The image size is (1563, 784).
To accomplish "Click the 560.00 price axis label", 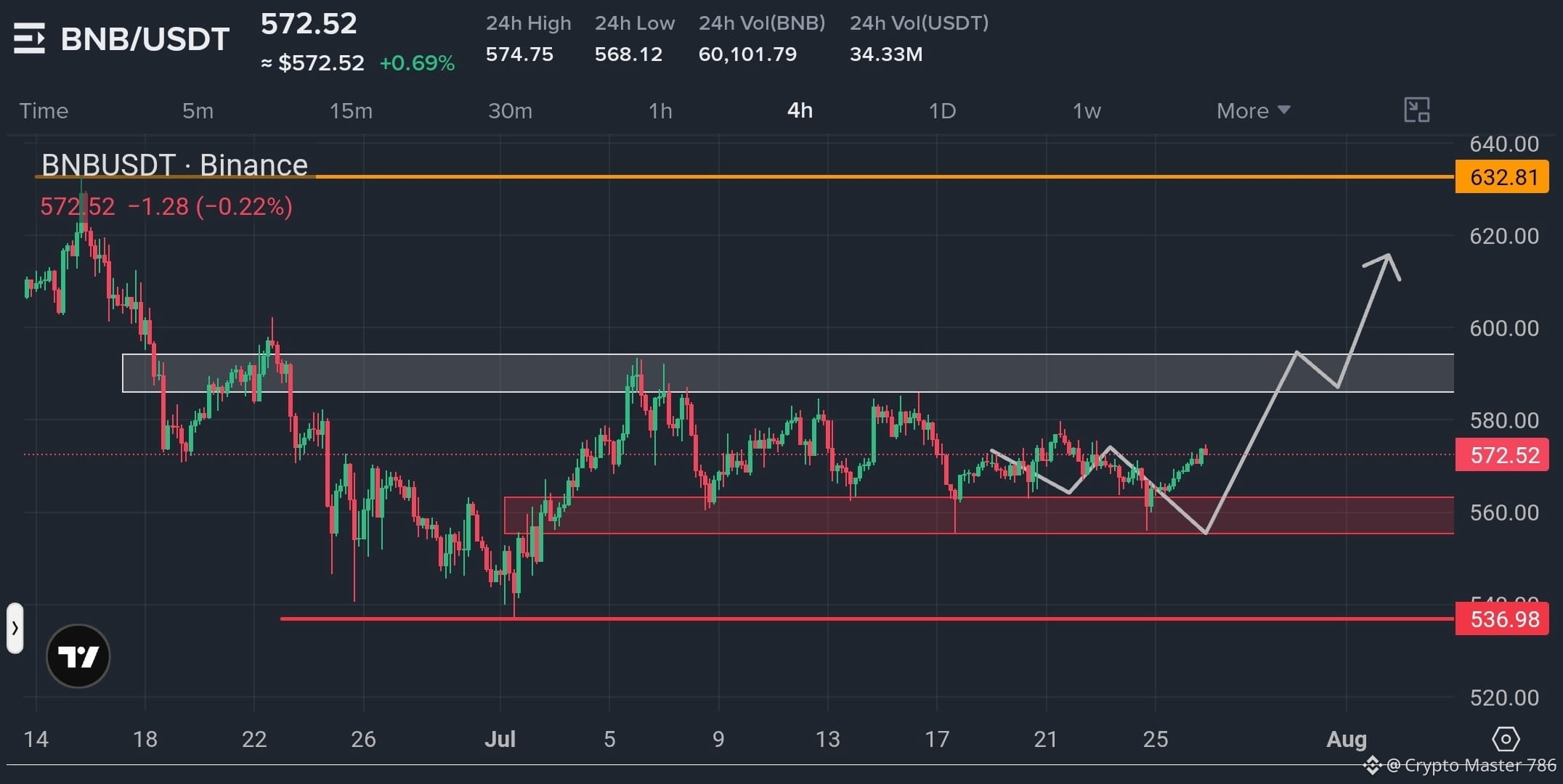I will [x=1504, y=513].
